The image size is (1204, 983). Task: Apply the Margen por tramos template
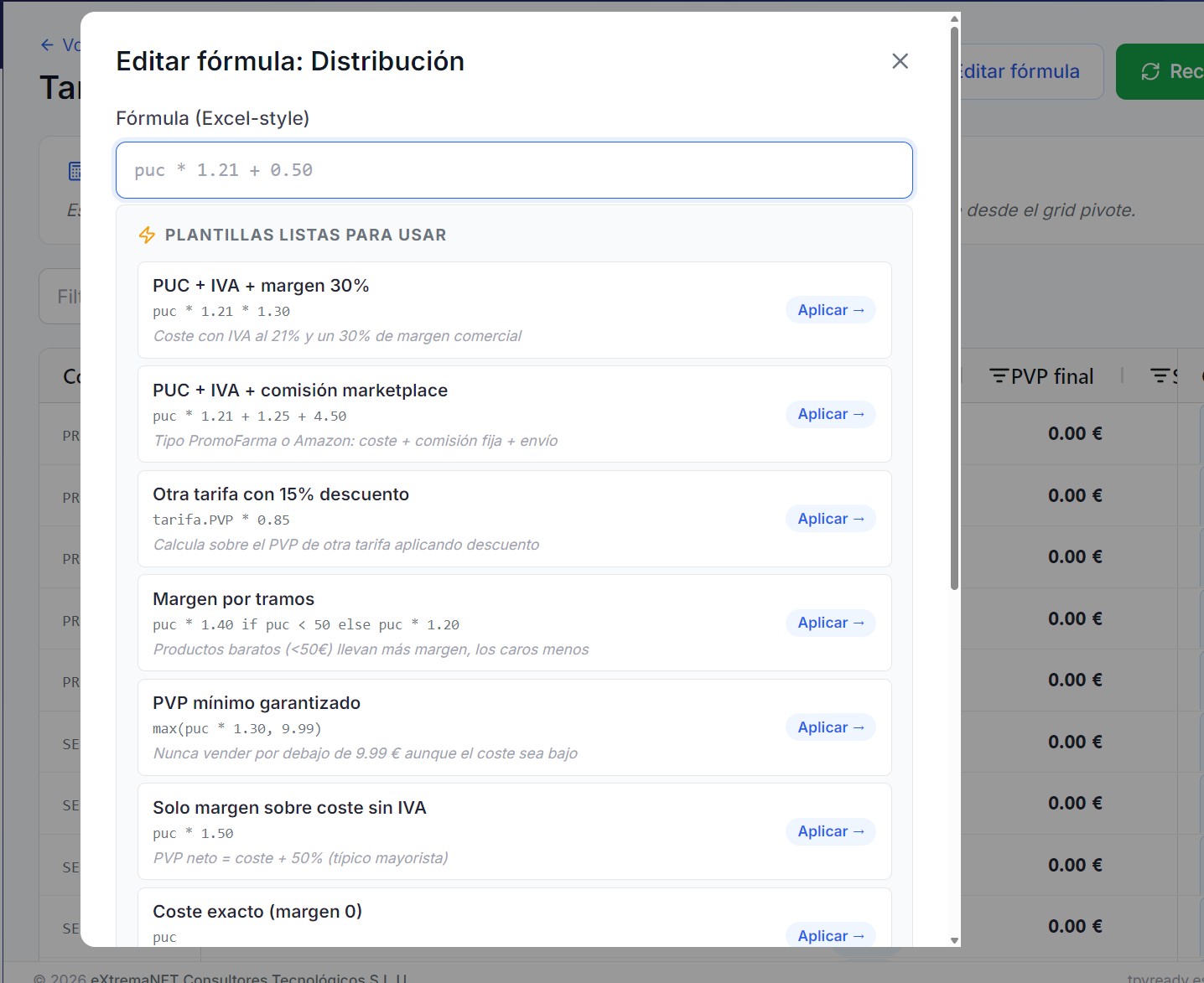(x=831, y=623)
